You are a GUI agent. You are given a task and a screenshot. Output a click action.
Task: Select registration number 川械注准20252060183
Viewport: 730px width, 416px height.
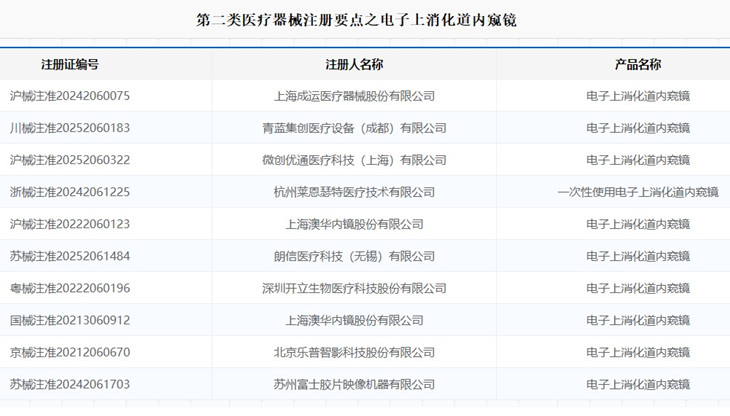(70, 128)
